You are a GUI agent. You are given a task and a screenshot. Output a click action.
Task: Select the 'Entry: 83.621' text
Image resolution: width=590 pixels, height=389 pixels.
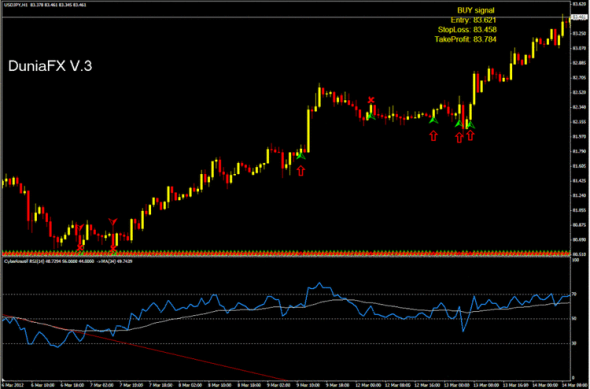473,20
